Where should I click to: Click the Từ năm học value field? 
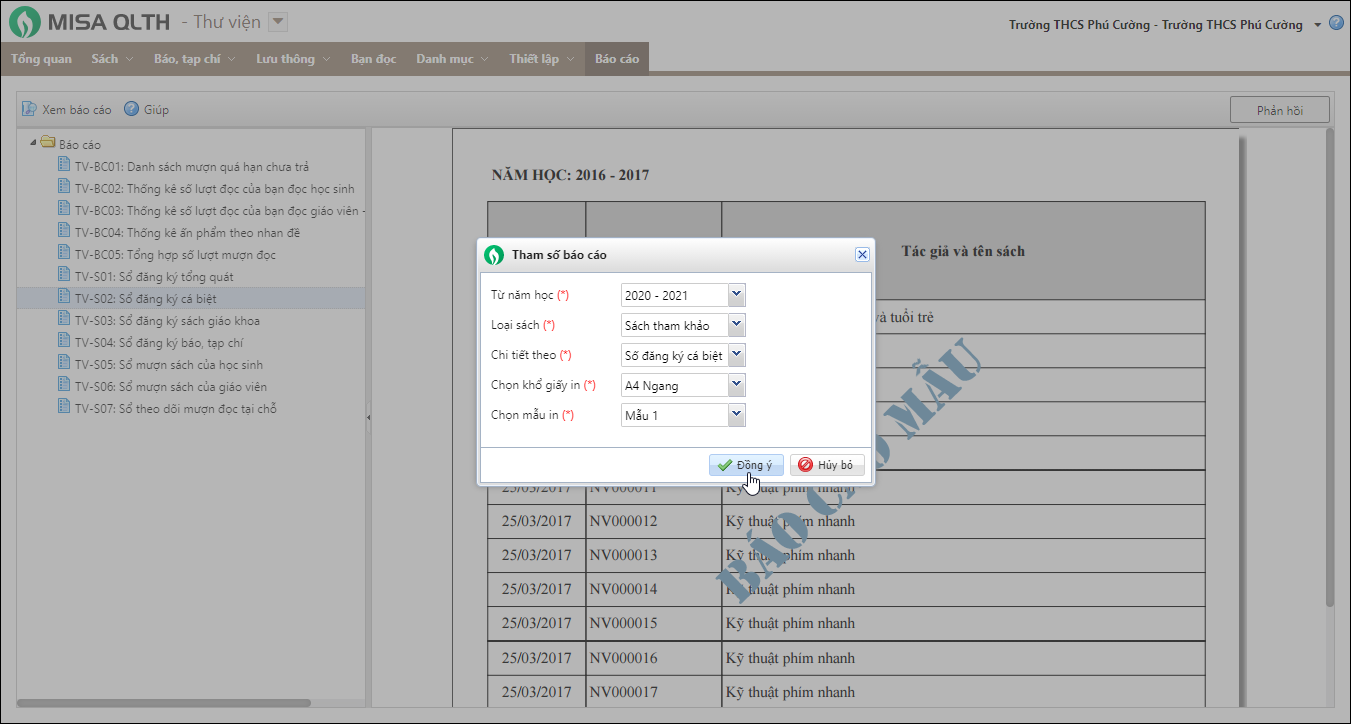tap(675, 295)
